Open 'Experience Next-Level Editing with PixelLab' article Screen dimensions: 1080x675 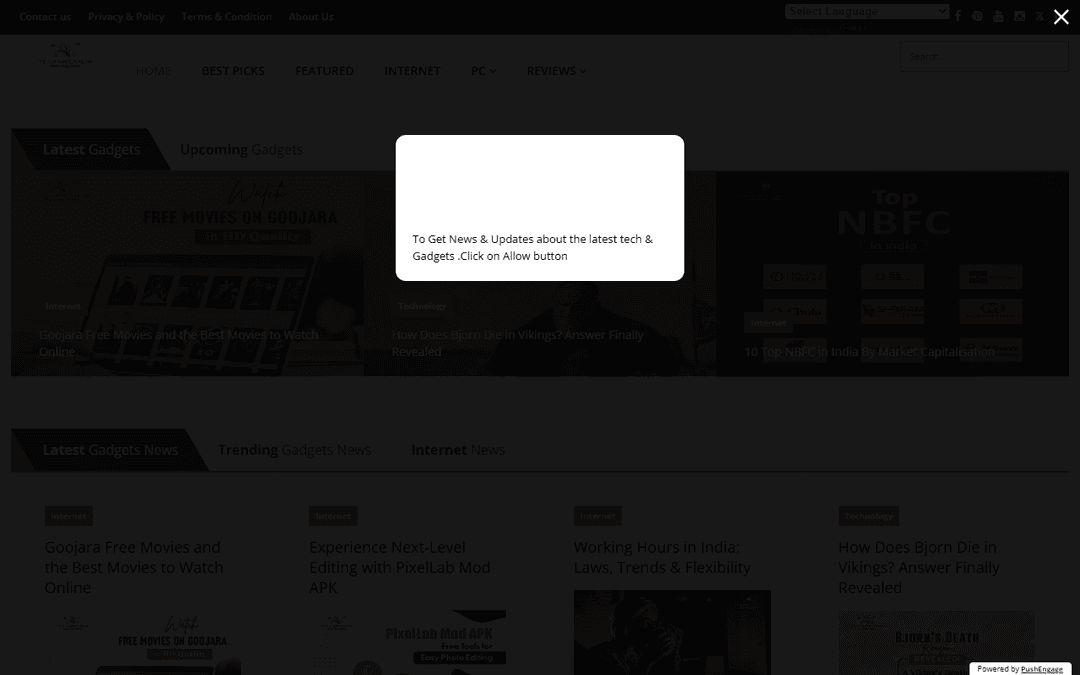click(x=399, y=567)
